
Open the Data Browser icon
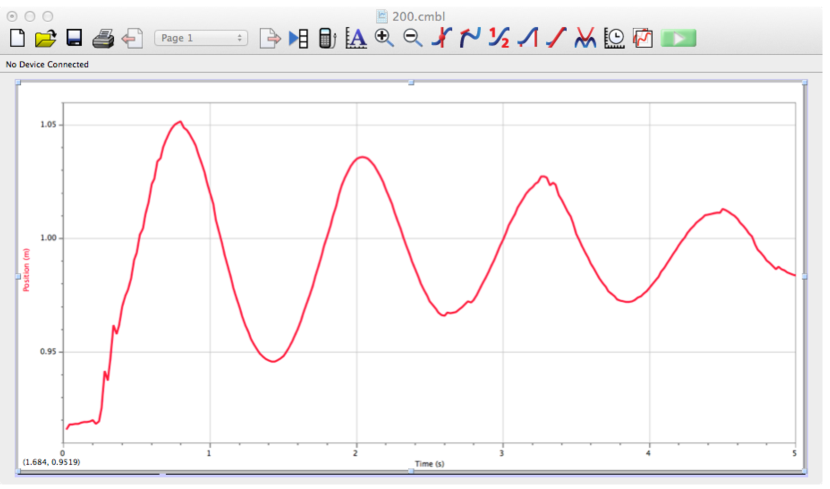tap(298, 38)
